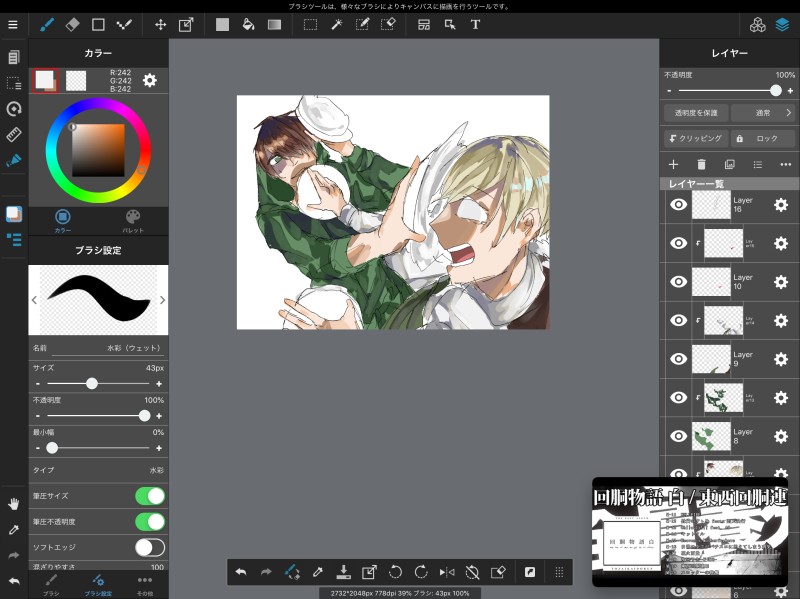Image resolution: width=800 pixels, height=599 pixels.
Task: Click the Layer 8 thumbnail
Action: [711, 436]
